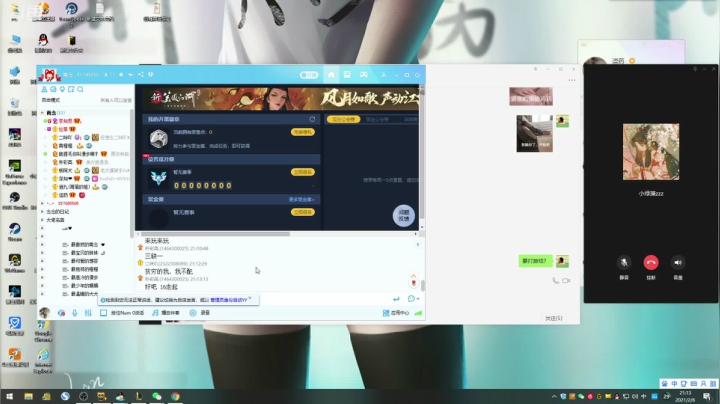720x404 pixels.
Task: Click the signal strength indicator in YY
Action: click(418, 313)
